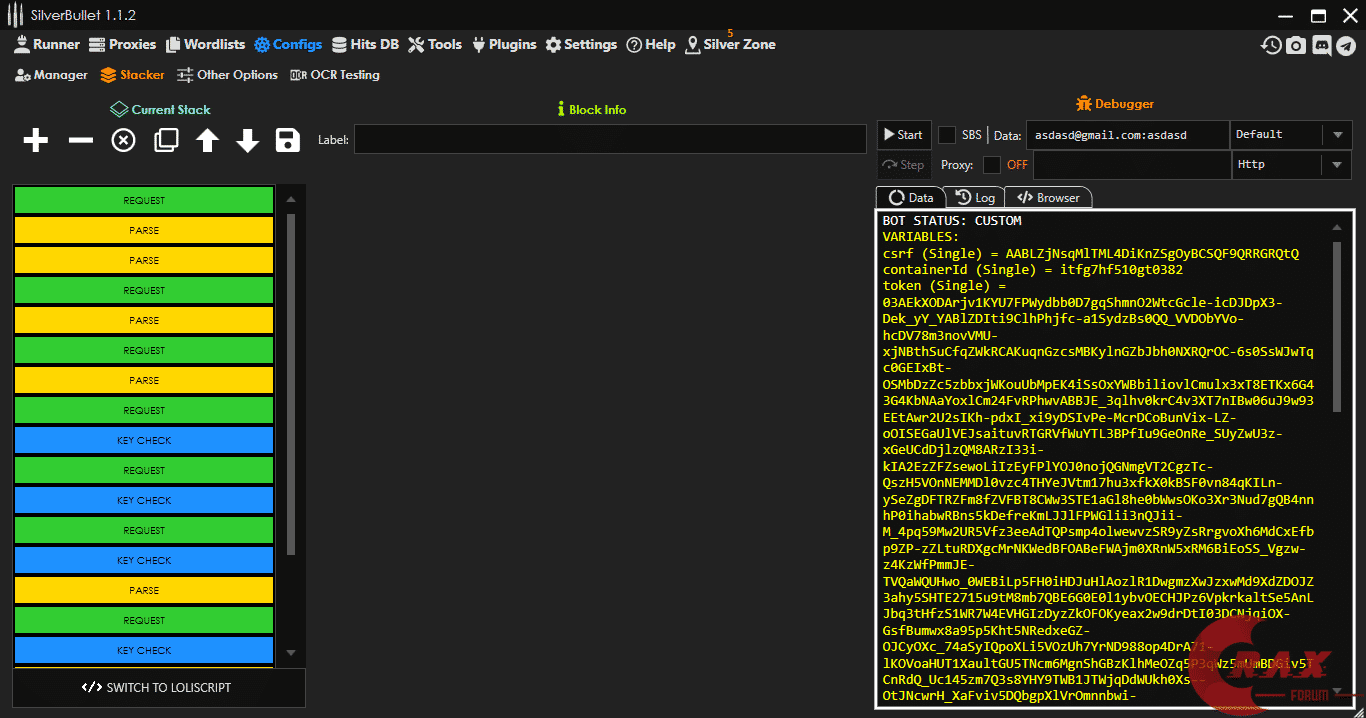Select the first REQUEST block
The height and width of the screenshot is (718, 1366).
[x=144, y=201]
